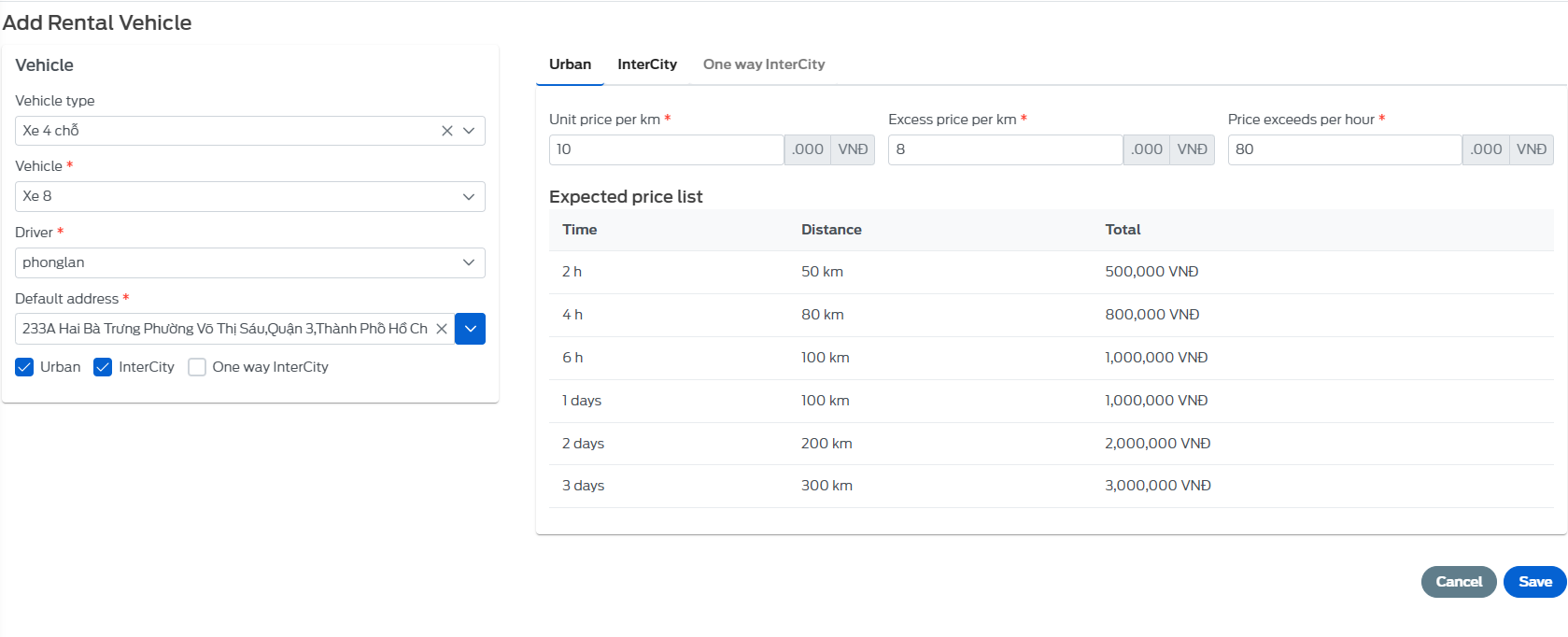Image resolution: width=1568 pixels, height=637 pixels.
Task: Focus the Unit price per km field
Action: 665,149
